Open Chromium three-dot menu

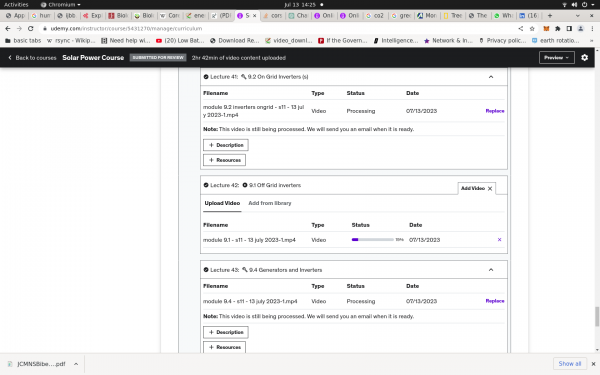[592, 29]
